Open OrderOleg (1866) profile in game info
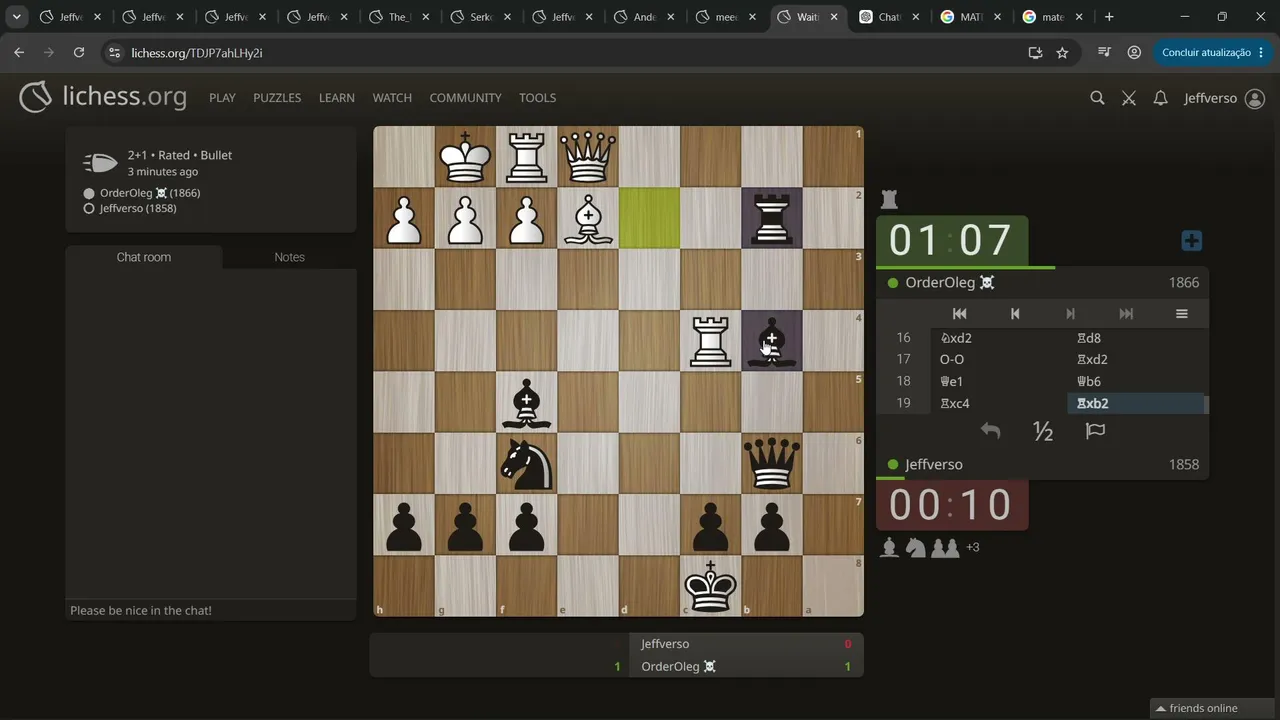Image resolution: width=1280 pixels, height=720 pixels. point(150,193)
